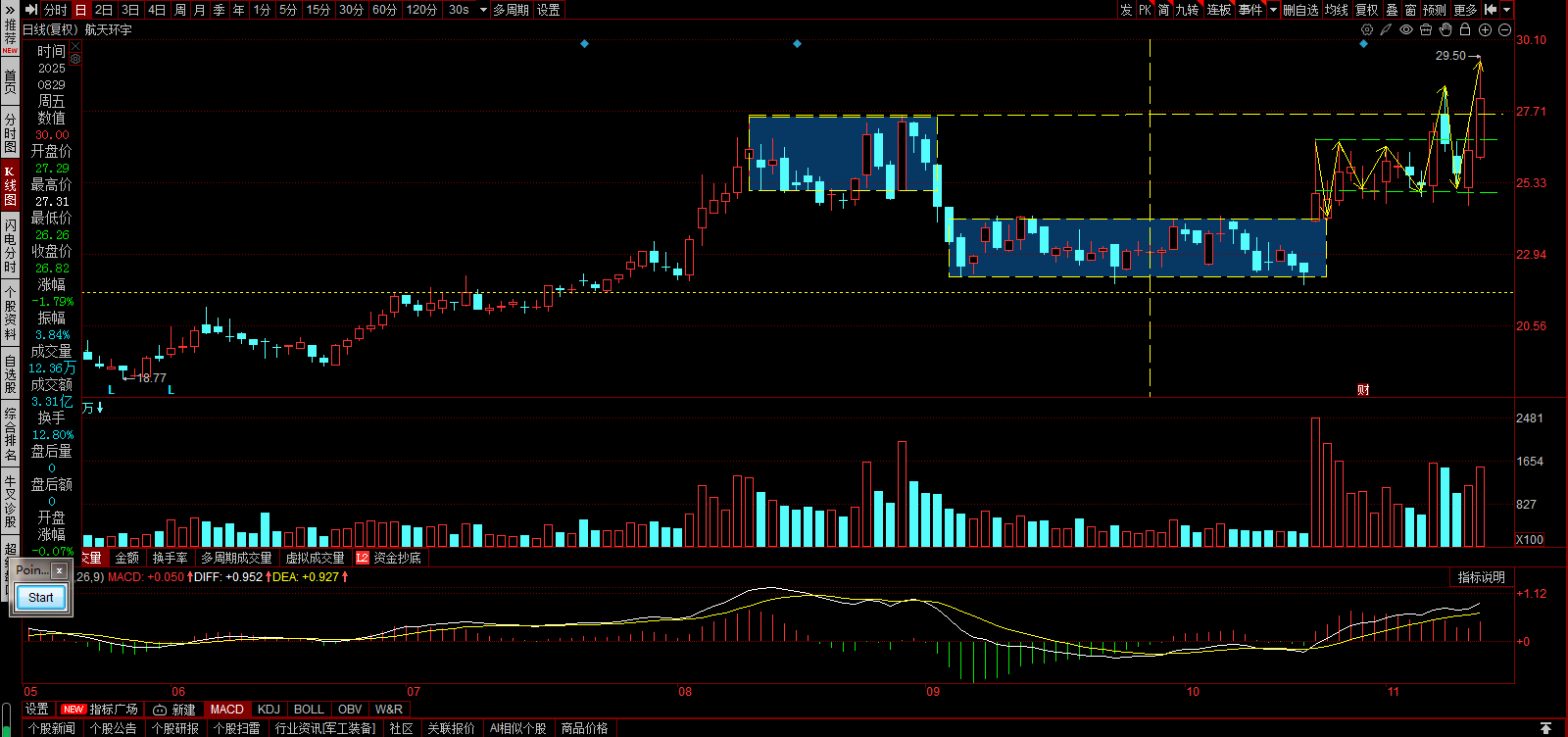Open 指标广场 indicator plaza
Screen dimensions: 1568x737
tap(101, 709)
